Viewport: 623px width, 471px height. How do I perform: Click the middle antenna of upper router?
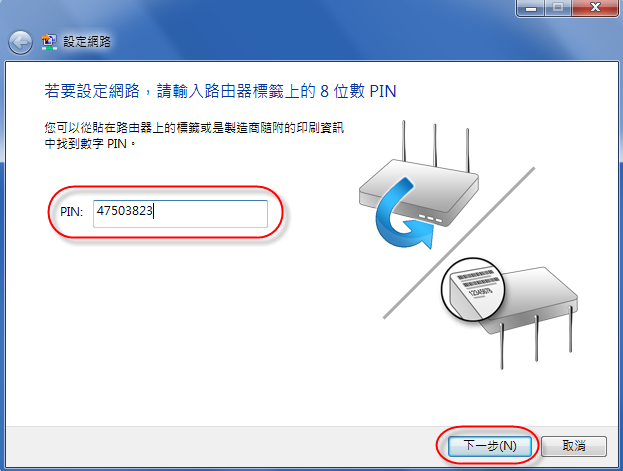click(435, 145)
